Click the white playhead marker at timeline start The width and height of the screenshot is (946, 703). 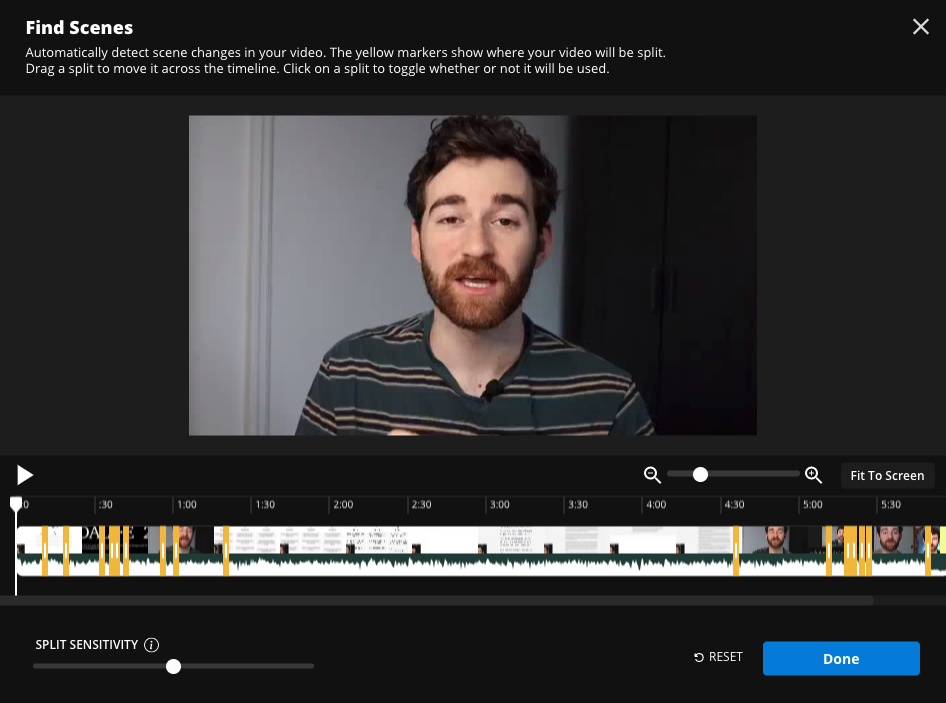tap(16, 504)
